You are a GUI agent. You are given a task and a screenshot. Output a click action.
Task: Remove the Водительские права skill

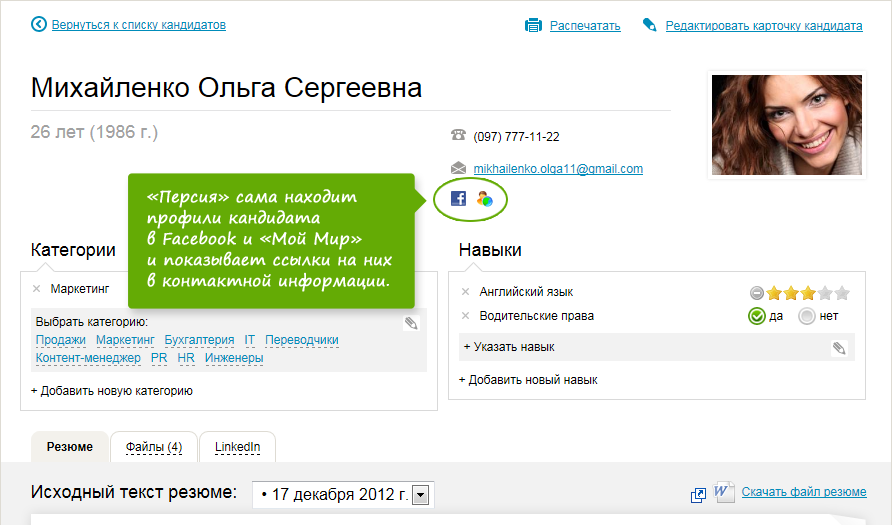coord(466,316)
